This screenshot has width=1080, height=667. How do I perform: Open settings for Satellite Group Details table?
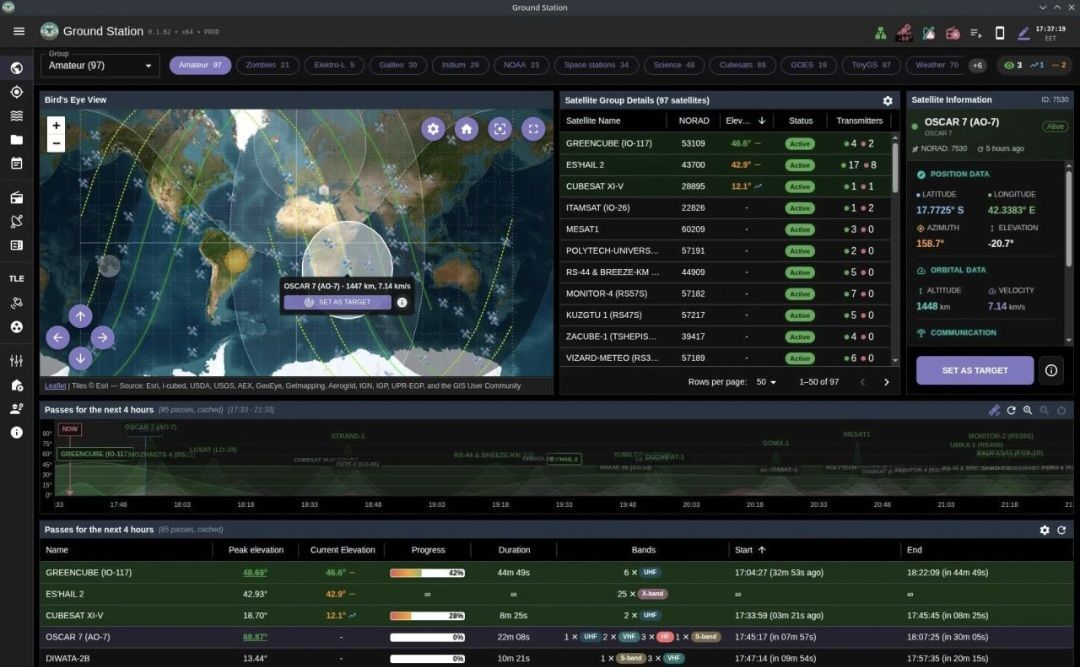coord(887,101)
